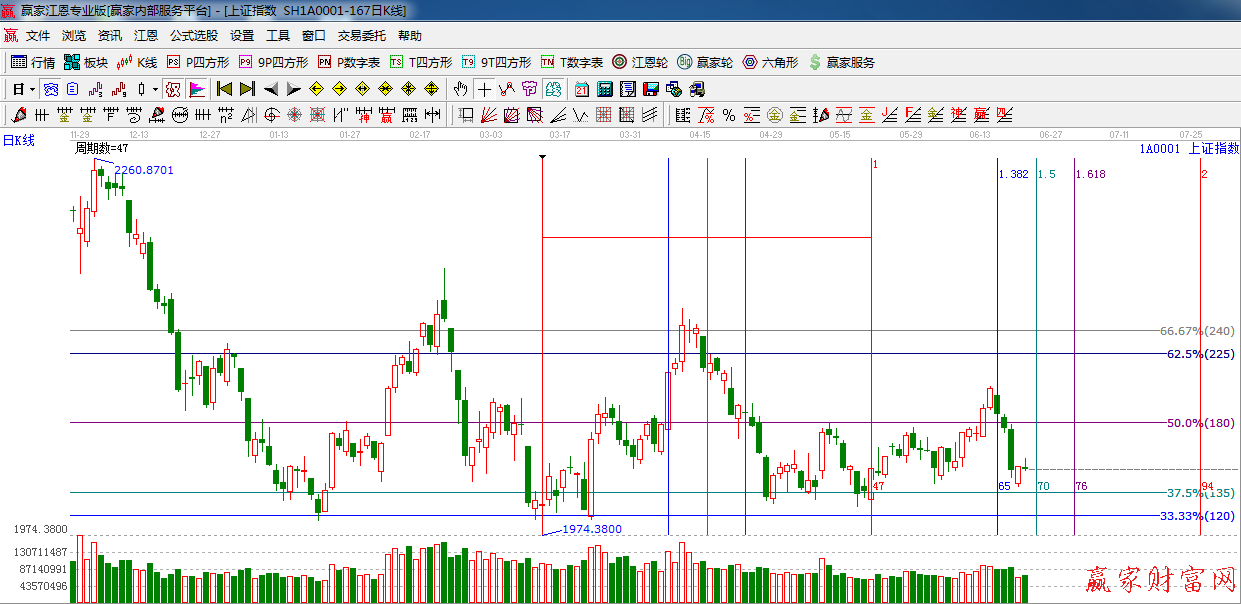Jump to first bar with skip-to-start arrow
This screenshot has width=1241, height=604.
click(x=224, y=89)
